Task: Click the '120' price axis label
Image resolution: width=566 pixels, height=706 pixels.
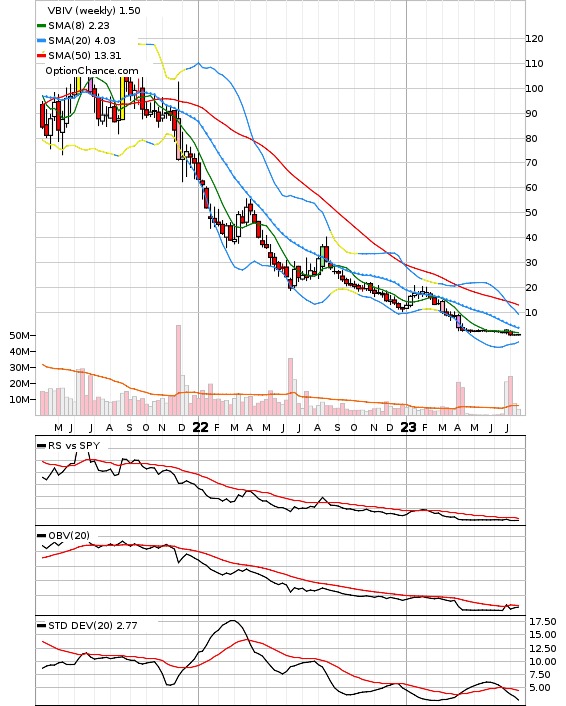Action: coord(534,39)
